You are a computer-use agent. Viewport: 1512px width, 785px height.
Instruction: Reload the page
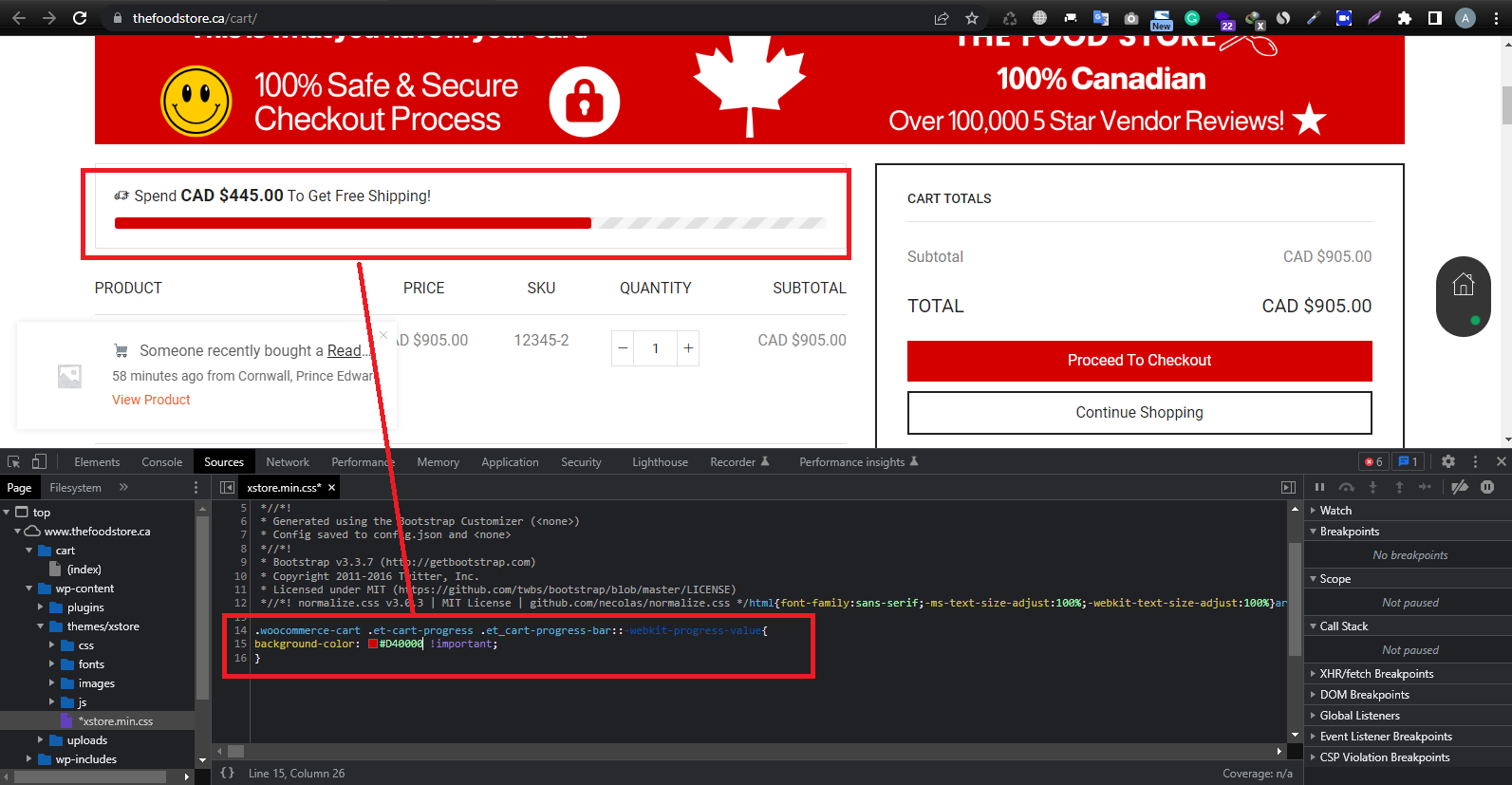click(80, 18)
